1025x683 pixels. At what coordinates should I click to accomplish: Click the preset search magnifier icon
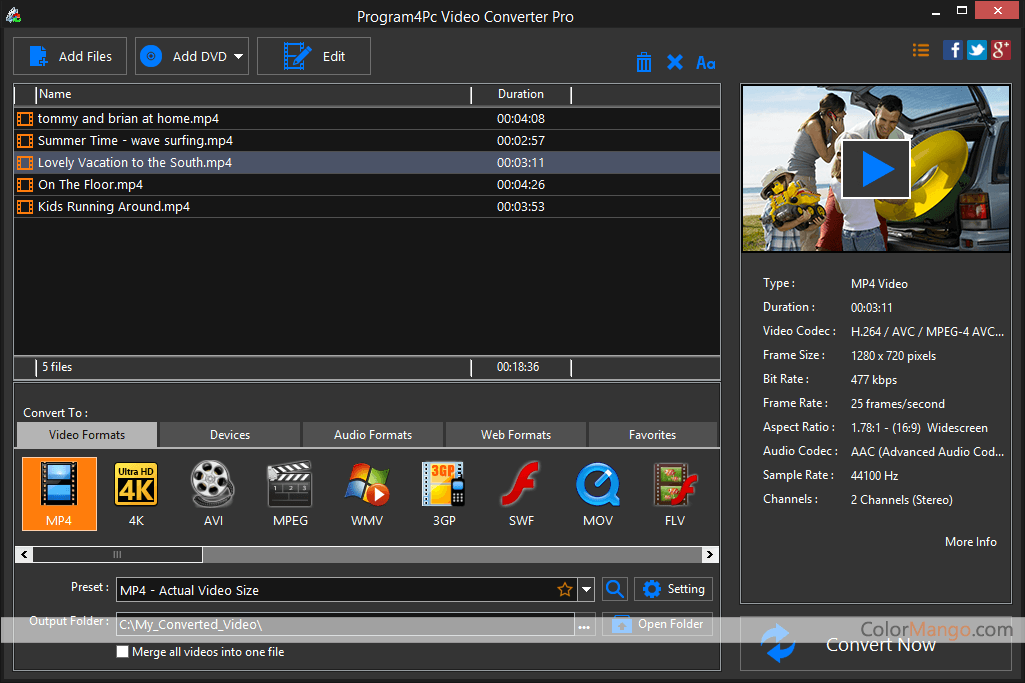(x=614, y=589)
